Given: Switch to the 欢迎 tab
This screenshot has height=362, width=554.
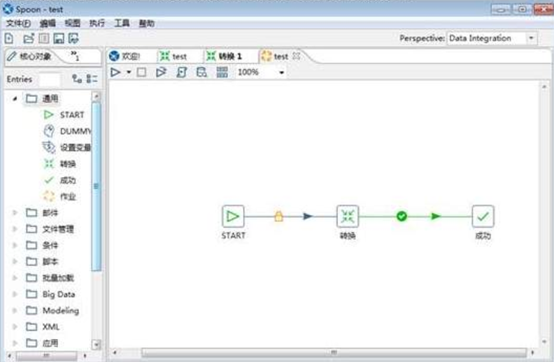Looking at the screenshot, I should coord(125,56).
